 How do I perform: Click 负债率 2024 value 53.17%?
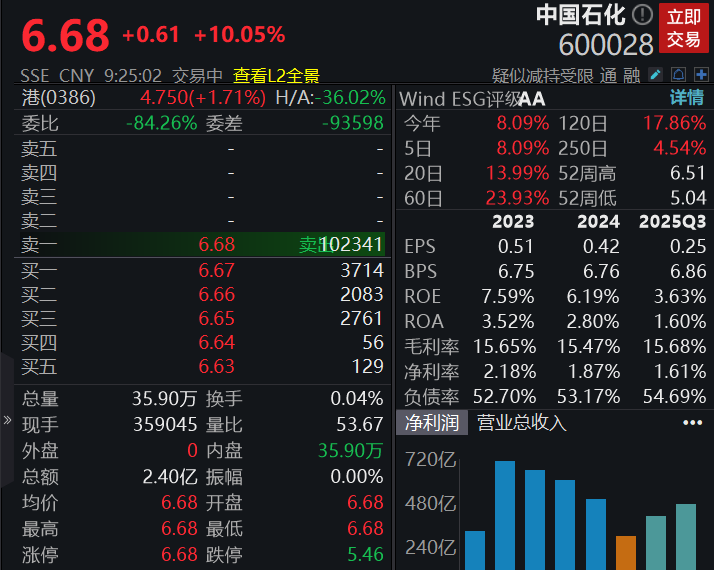click(589, 397)
